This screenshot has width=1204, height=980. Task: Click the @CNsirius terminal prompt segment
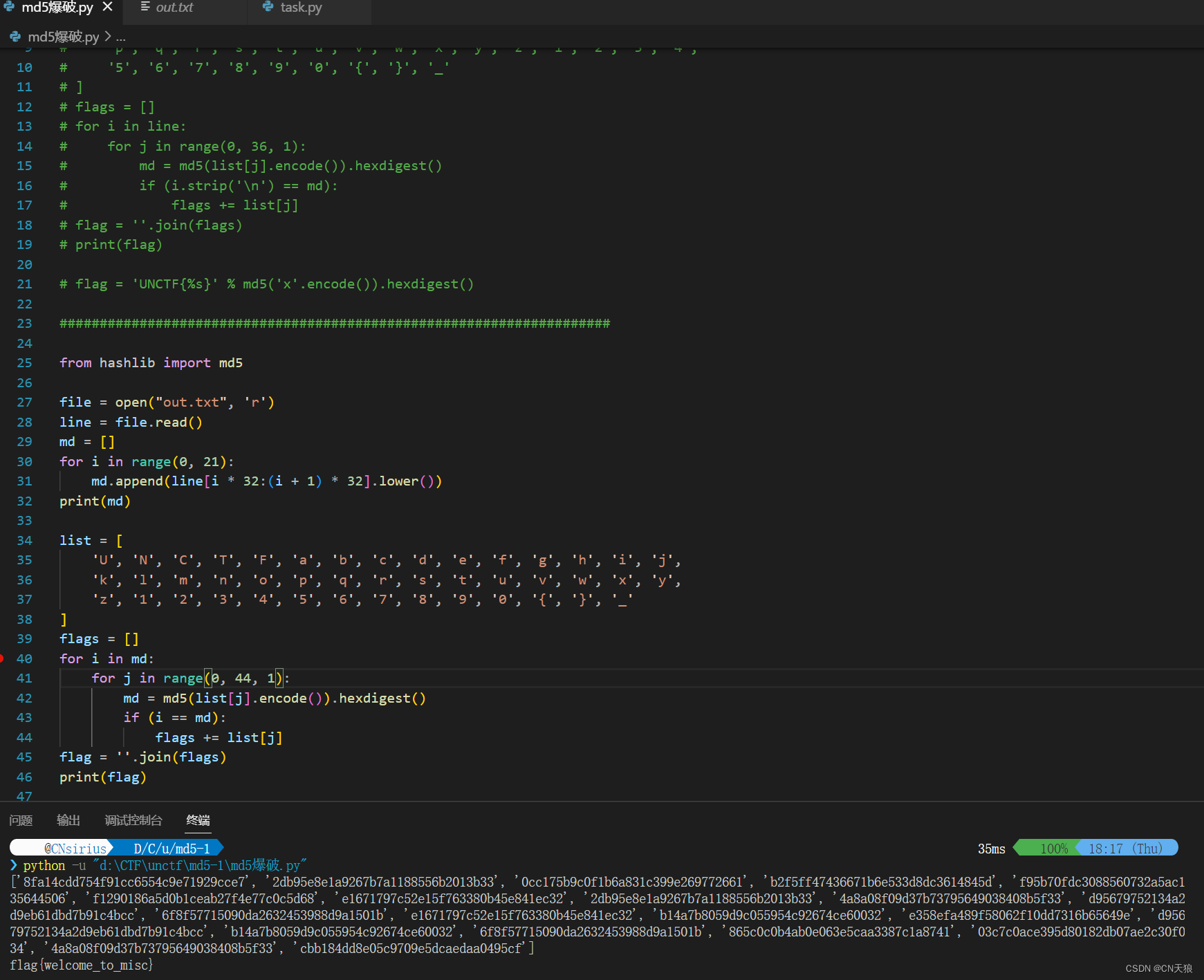(75, 849)
